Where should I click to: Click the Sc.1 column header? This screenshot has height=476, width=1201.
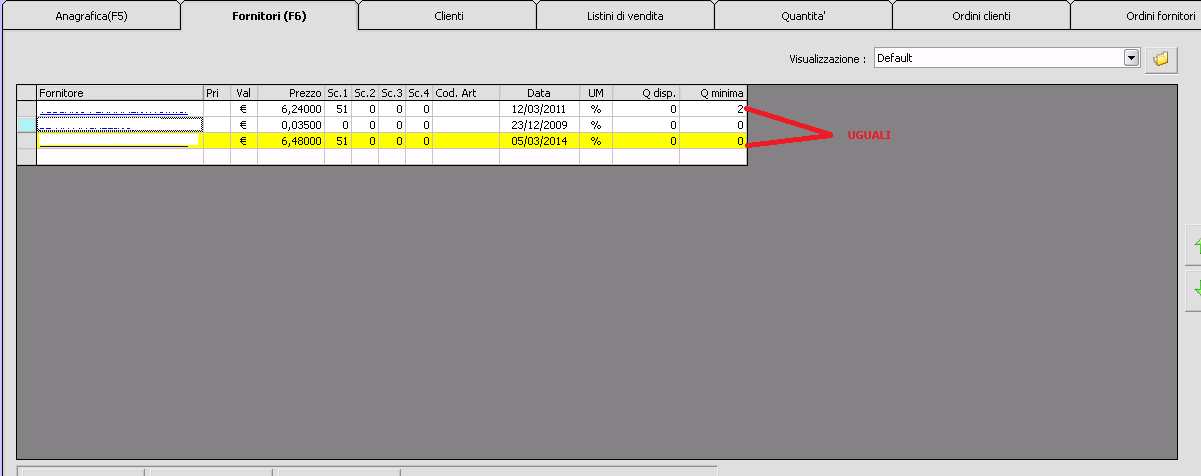click(338, 93)
